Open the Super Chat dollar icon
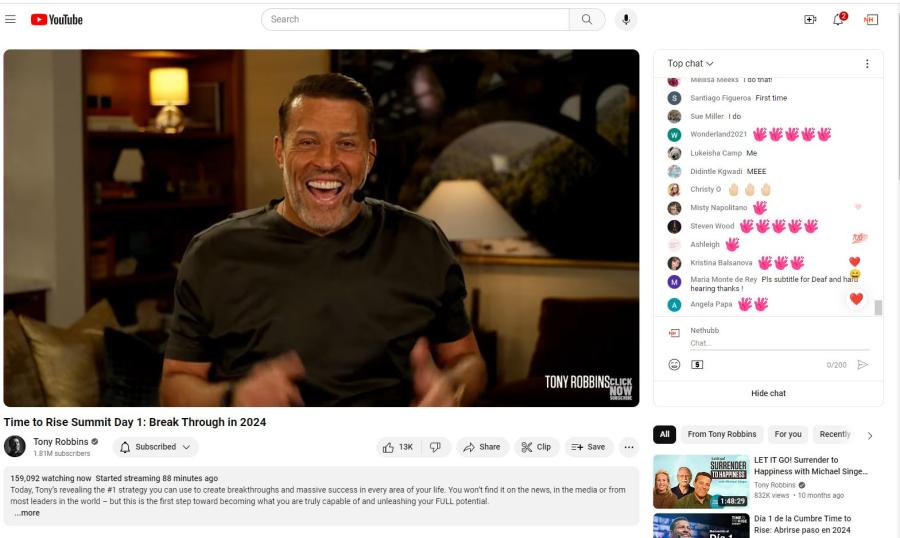Screen dimensions: 900x538 [x=697, y=365]
